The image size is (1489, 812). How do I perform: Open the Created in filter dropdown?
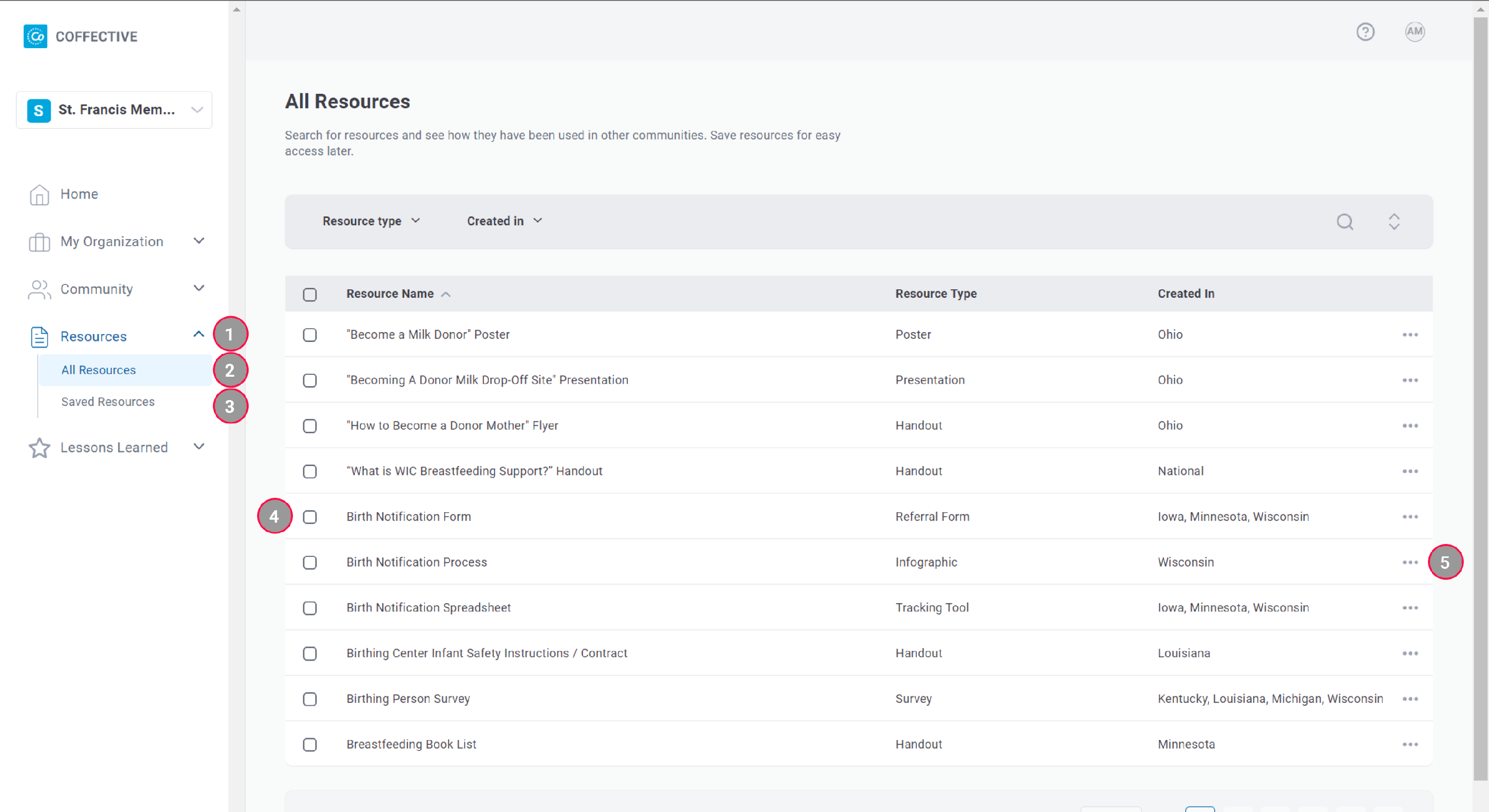pyautogui.click(x=504, y=221)
